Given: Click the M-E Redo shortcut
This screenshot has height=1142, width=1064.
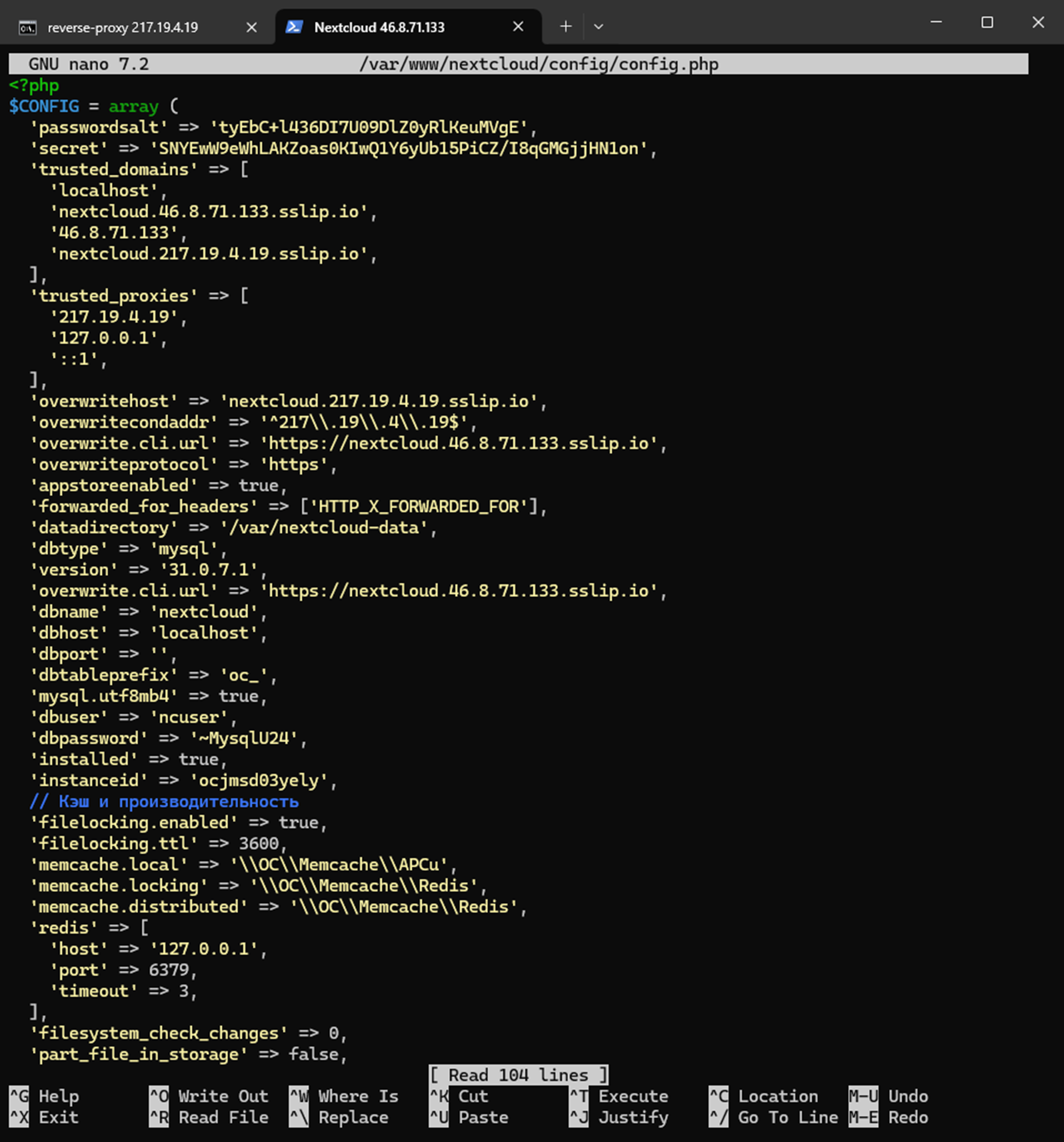Looking at the screenshot, I should point(889,1117).
